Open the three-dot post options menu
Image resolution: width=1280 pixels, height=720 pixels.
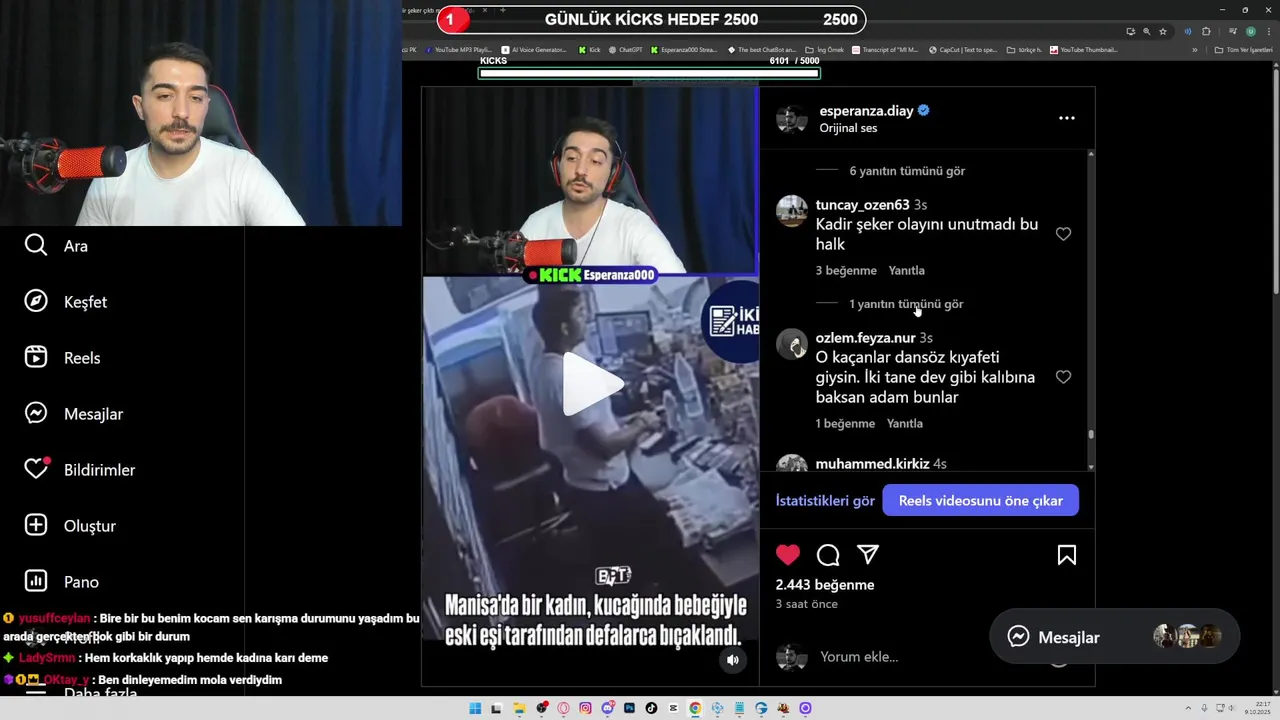point(1067,118)
